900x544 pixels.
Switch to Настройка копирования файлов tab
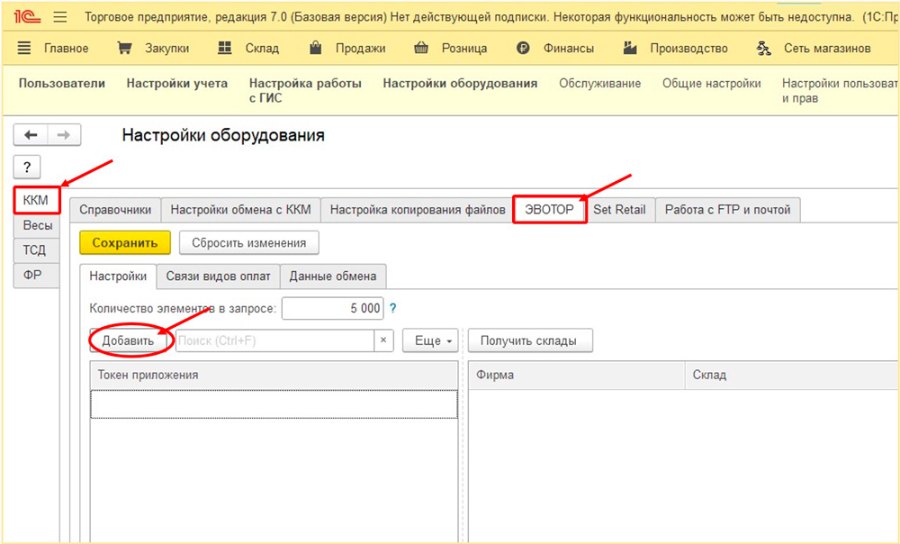(x=417, y=209)
